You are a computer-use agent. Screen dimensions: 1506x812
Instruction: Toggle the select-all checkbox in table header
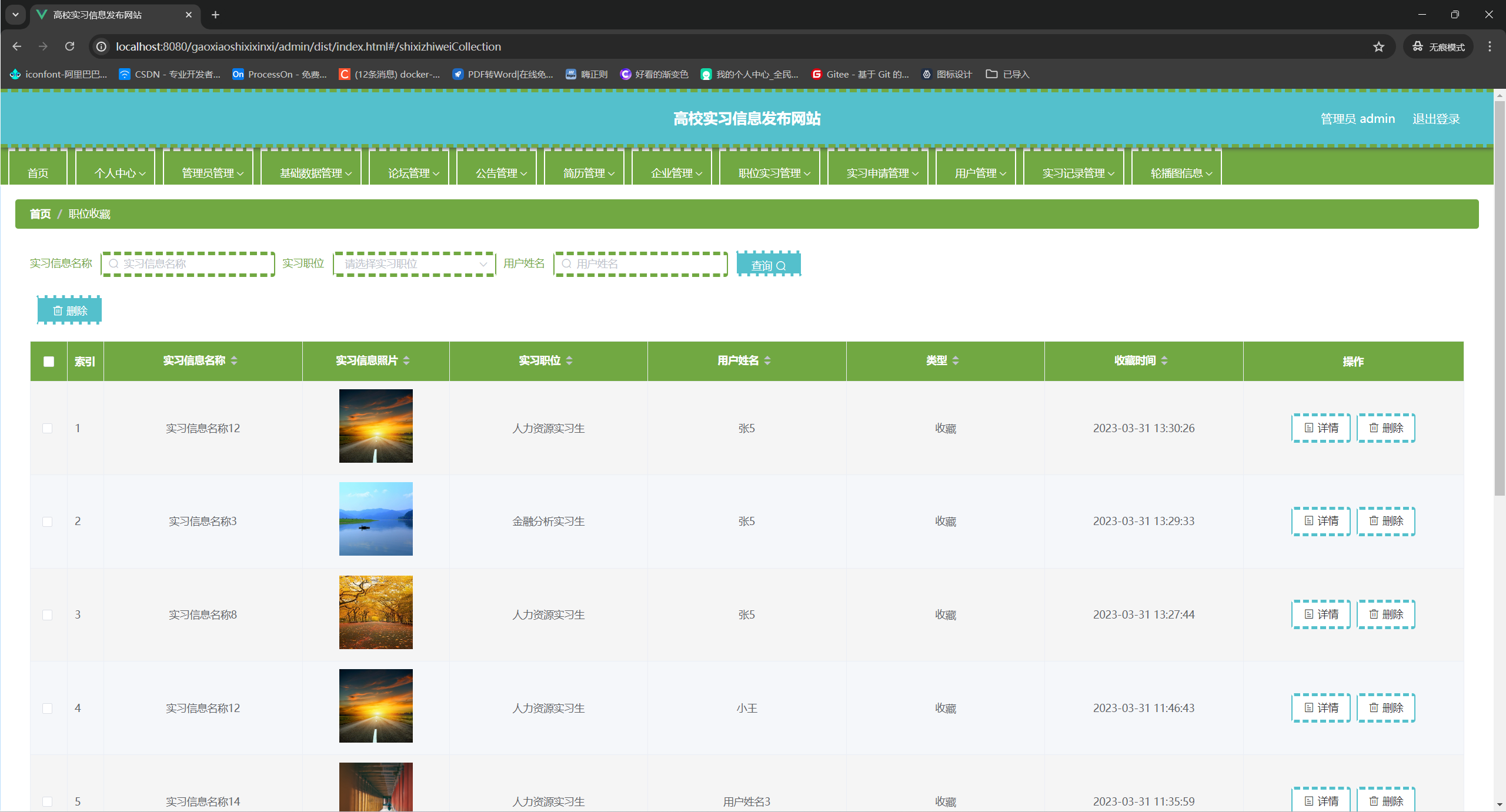pyautogui.click(x=49, y=362)
